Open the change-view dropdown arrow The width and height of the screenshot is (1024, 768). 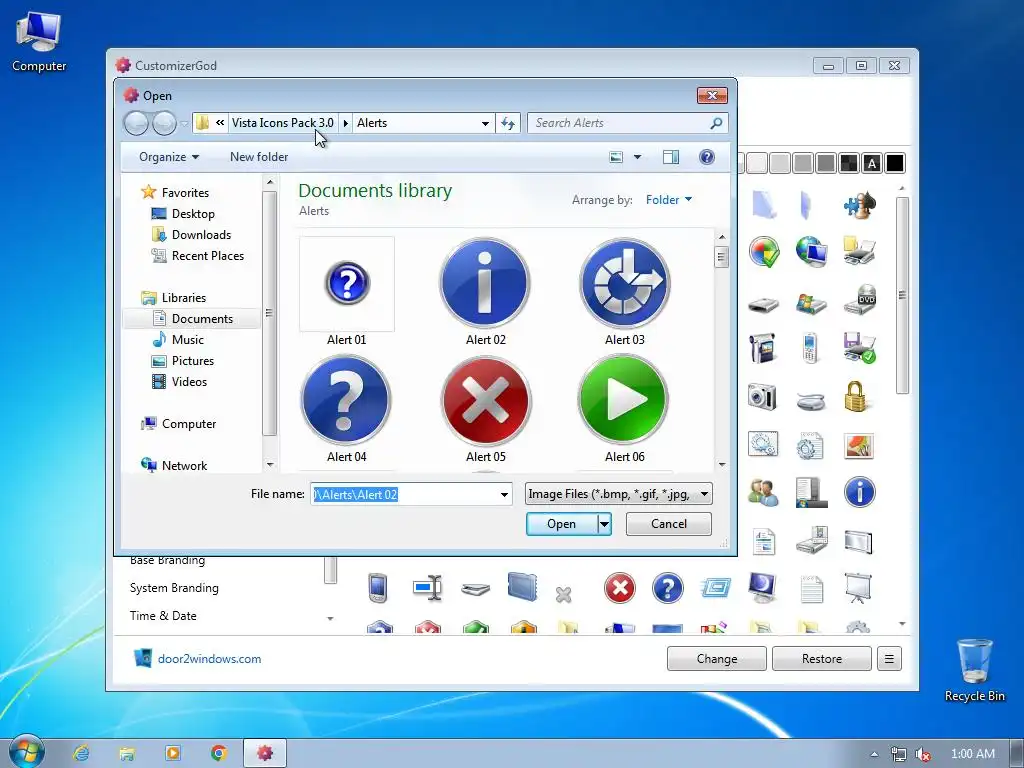click(x=637, y=157)
